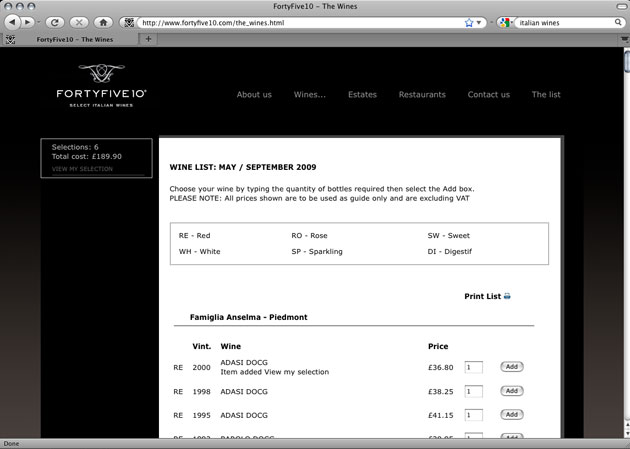Open the 'Estates' nav item
The width and height of the screenshot is (630, 449).
[x=362, y=95]
